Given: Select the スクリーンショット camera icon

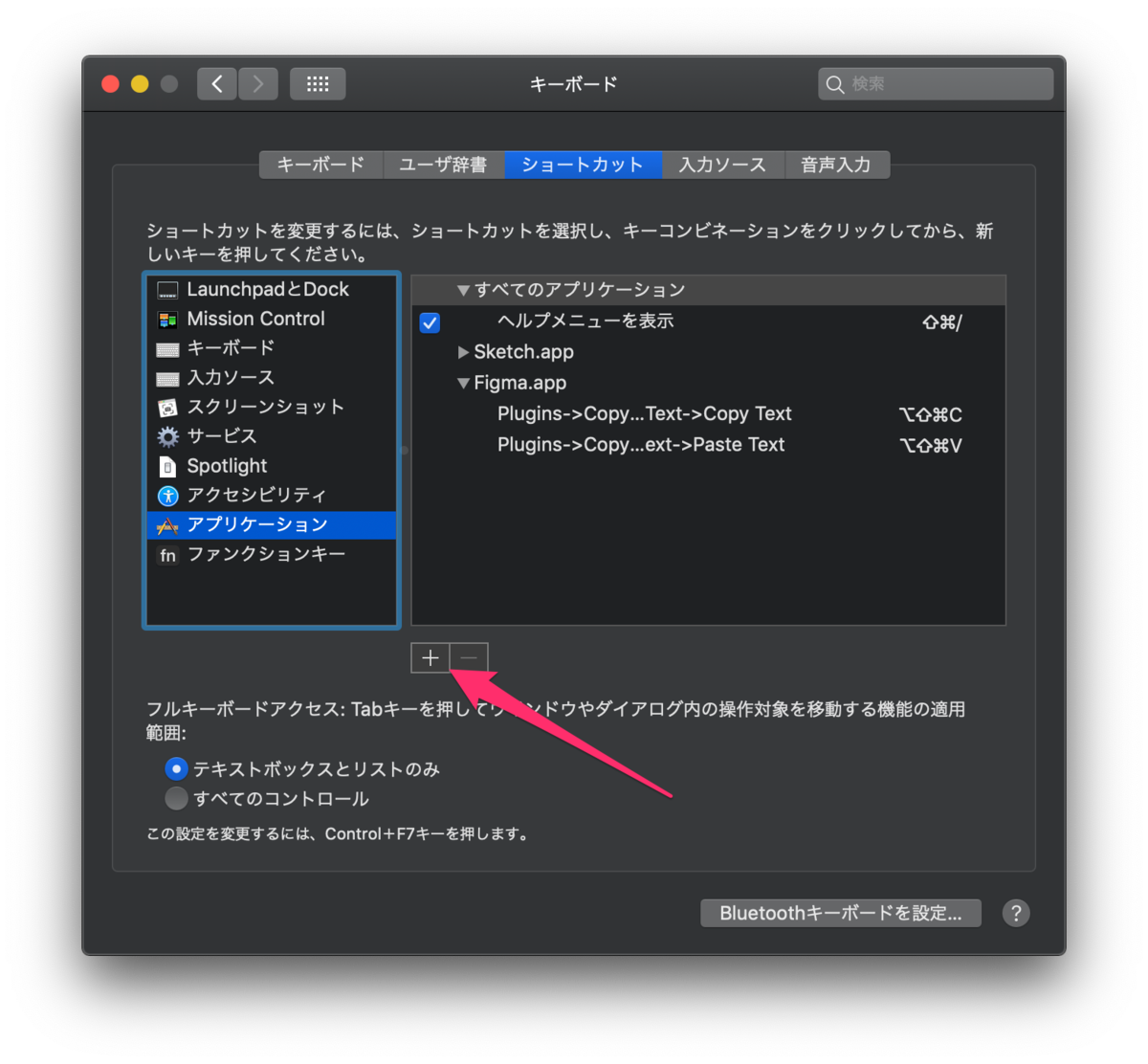Looking at the screenshot, I should coord(167,407).
